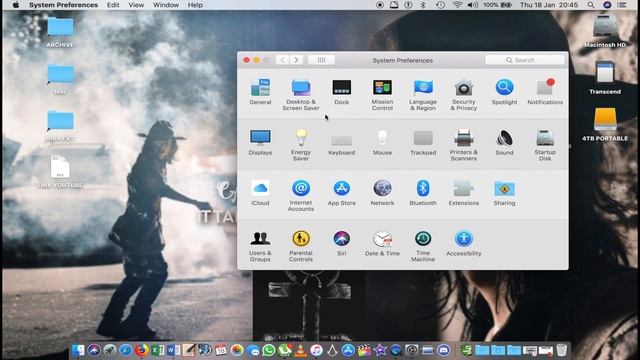Open General preferences pane
The width and height of the screenshot is (640, 360).
tap(260, 92)
